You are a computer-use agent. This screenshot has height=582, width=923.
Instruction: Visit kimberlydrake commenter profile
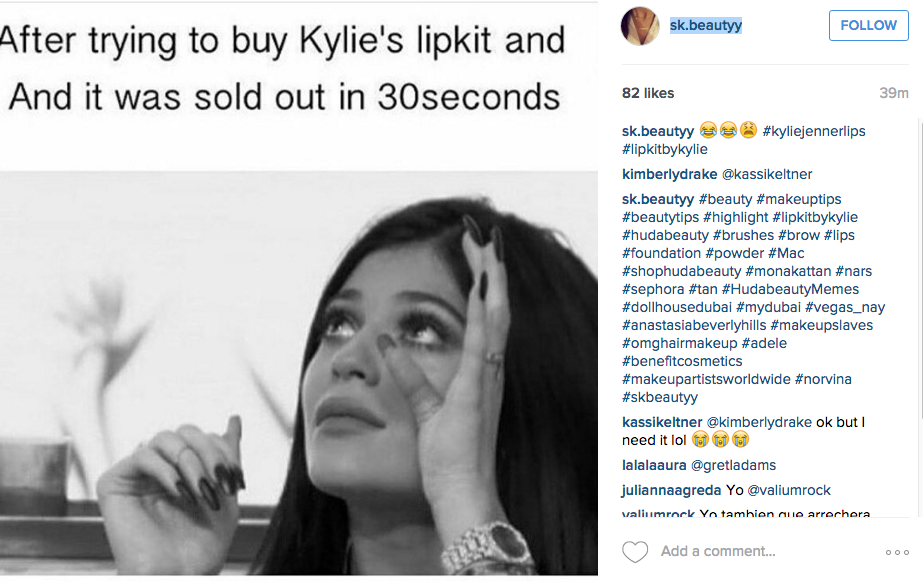[x=669, y=175]
